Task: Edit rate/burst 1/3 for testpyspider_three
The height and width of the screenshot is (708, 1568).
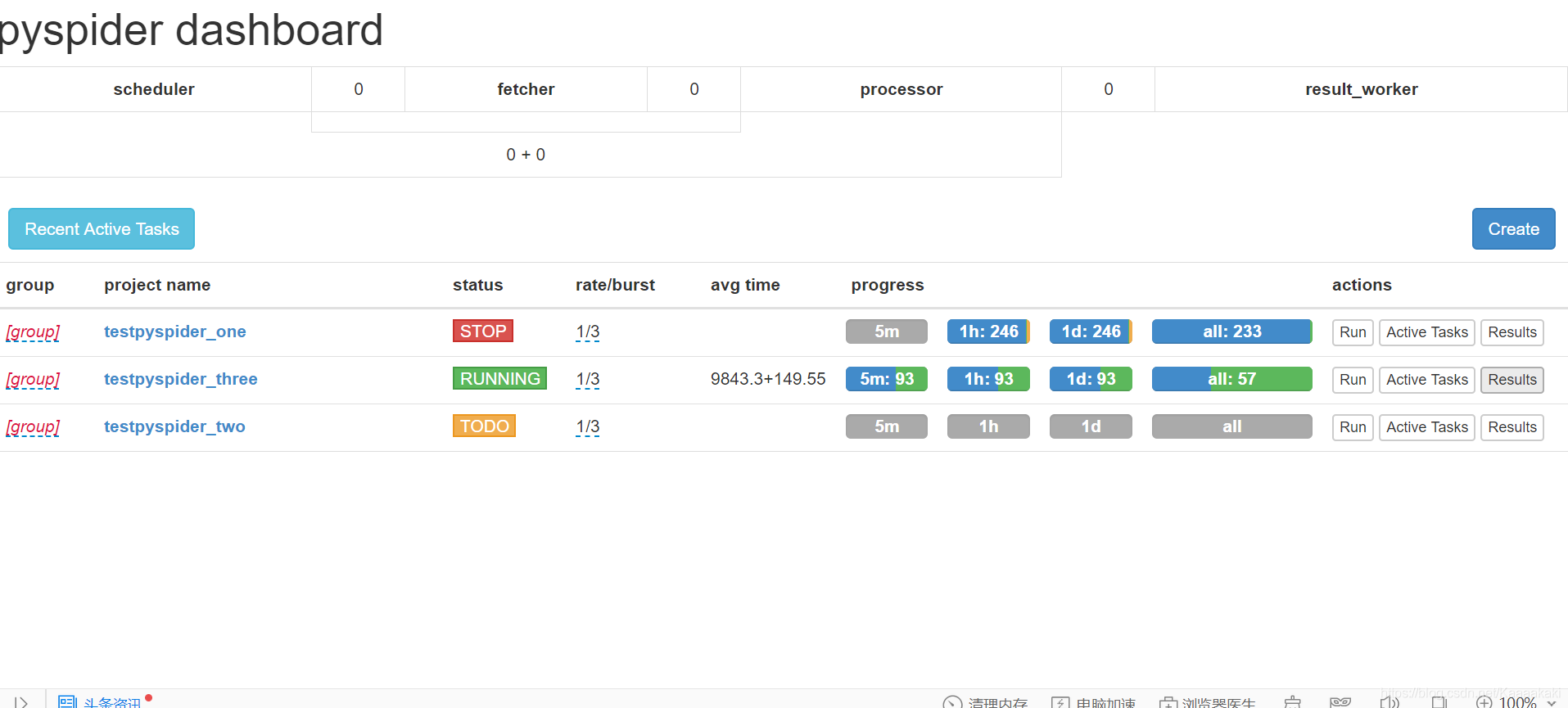Action: point(587,379)
